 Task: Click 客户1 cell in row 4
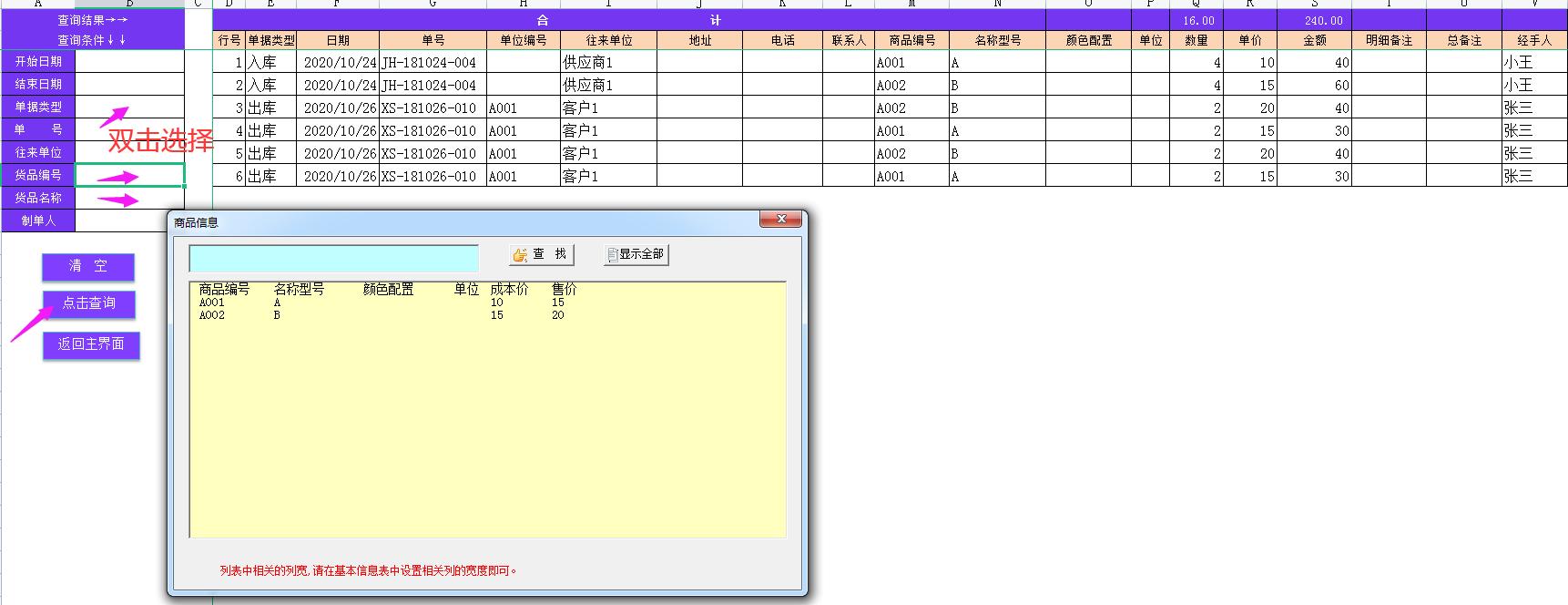tap(609, 130)
